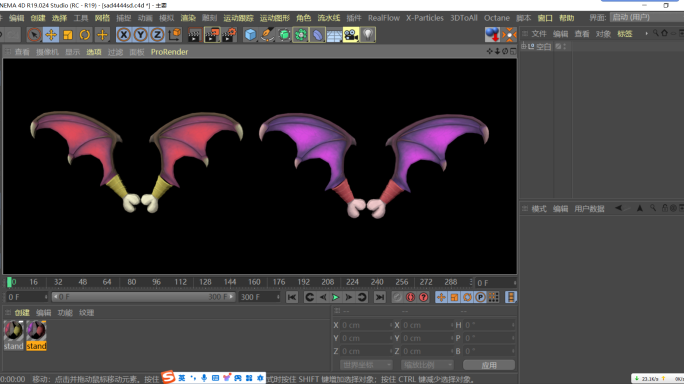This screenshot has height=384, width=684.
Task: Open the 渲染 main menu
Action: 188,18
